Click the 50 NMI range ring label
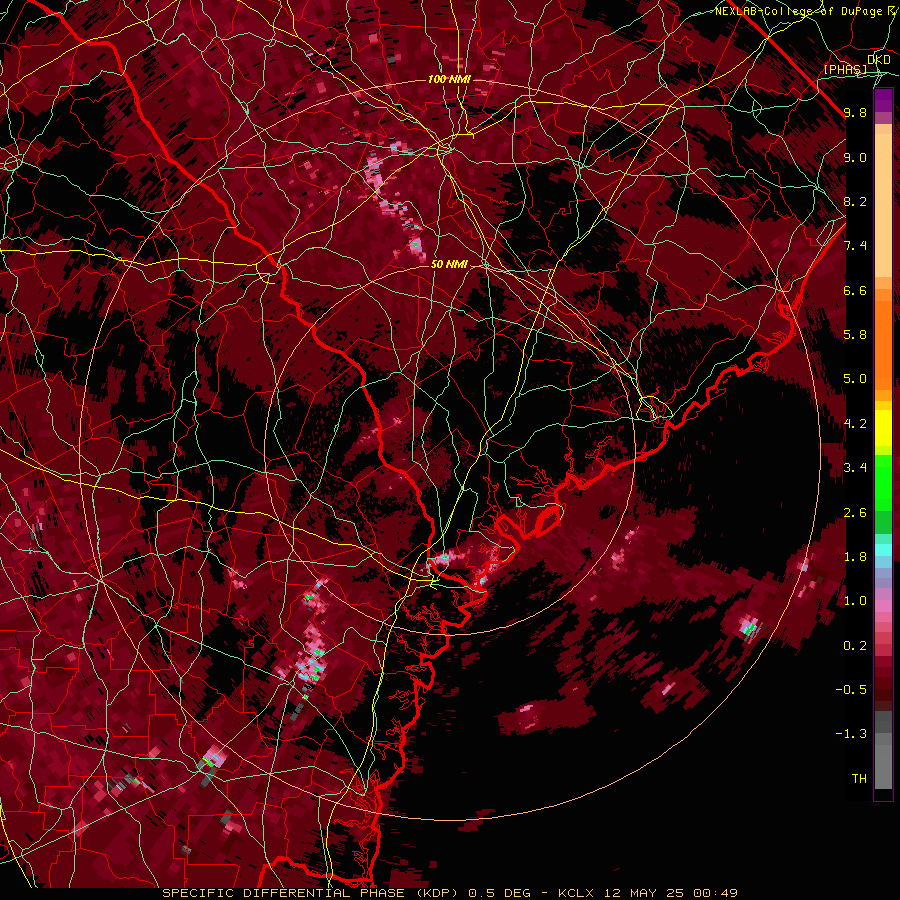 pos(449,264)
